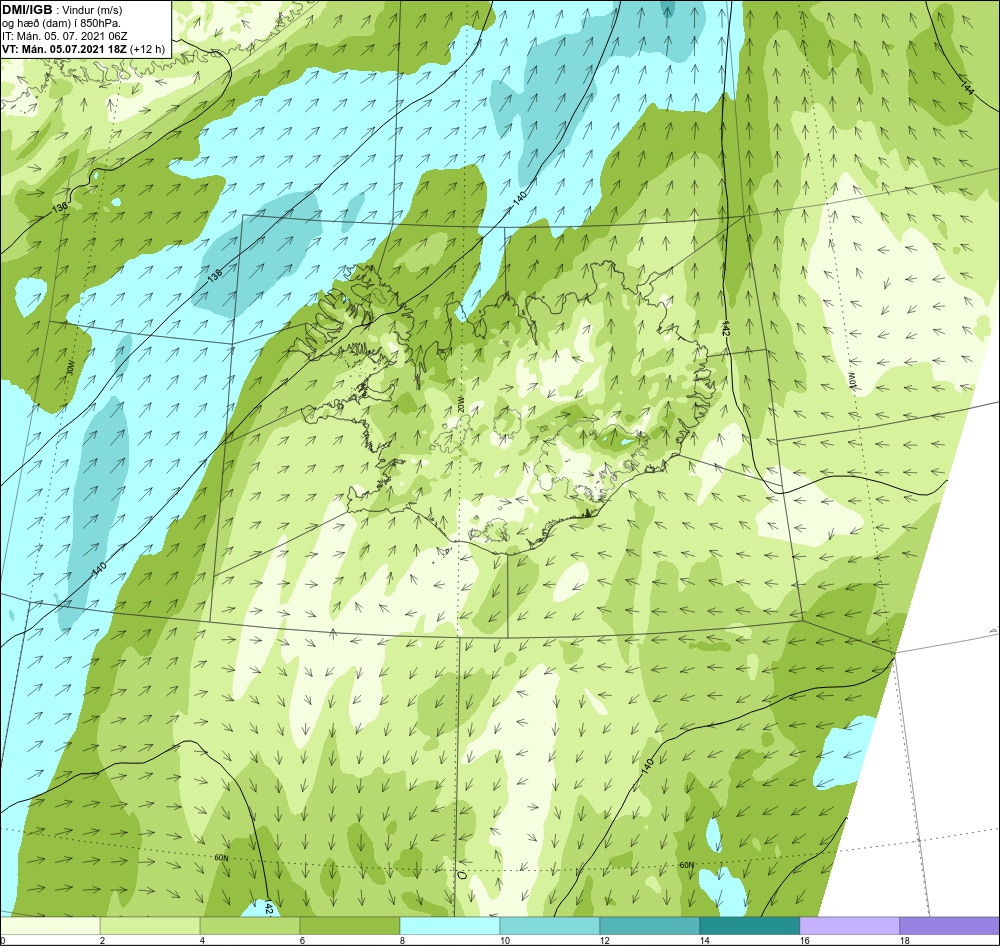Screen dimensions: 1000x946
Task: Pick the 12–14 m/s teal legend swatch
Action: [x=650, y=925]
